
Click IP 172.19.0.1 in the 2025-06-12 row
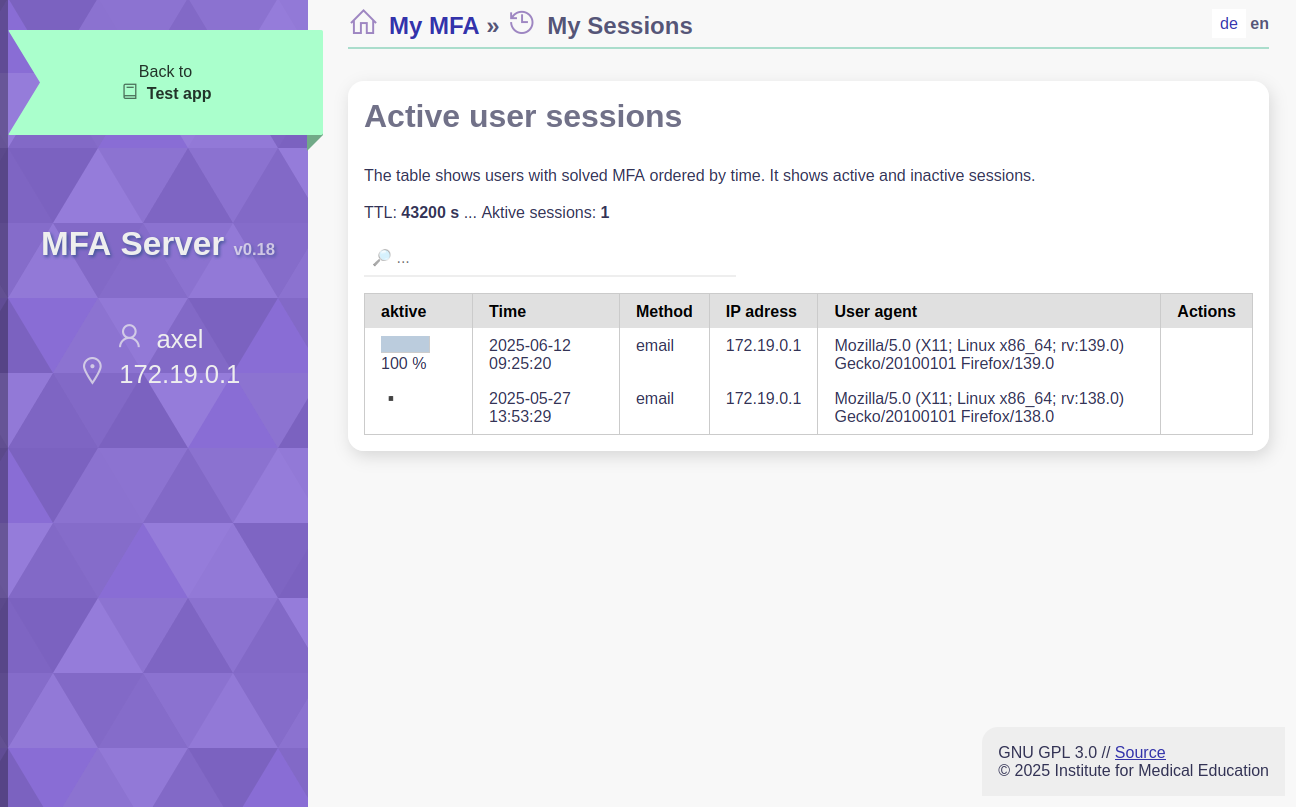click(x=763, y=345)
